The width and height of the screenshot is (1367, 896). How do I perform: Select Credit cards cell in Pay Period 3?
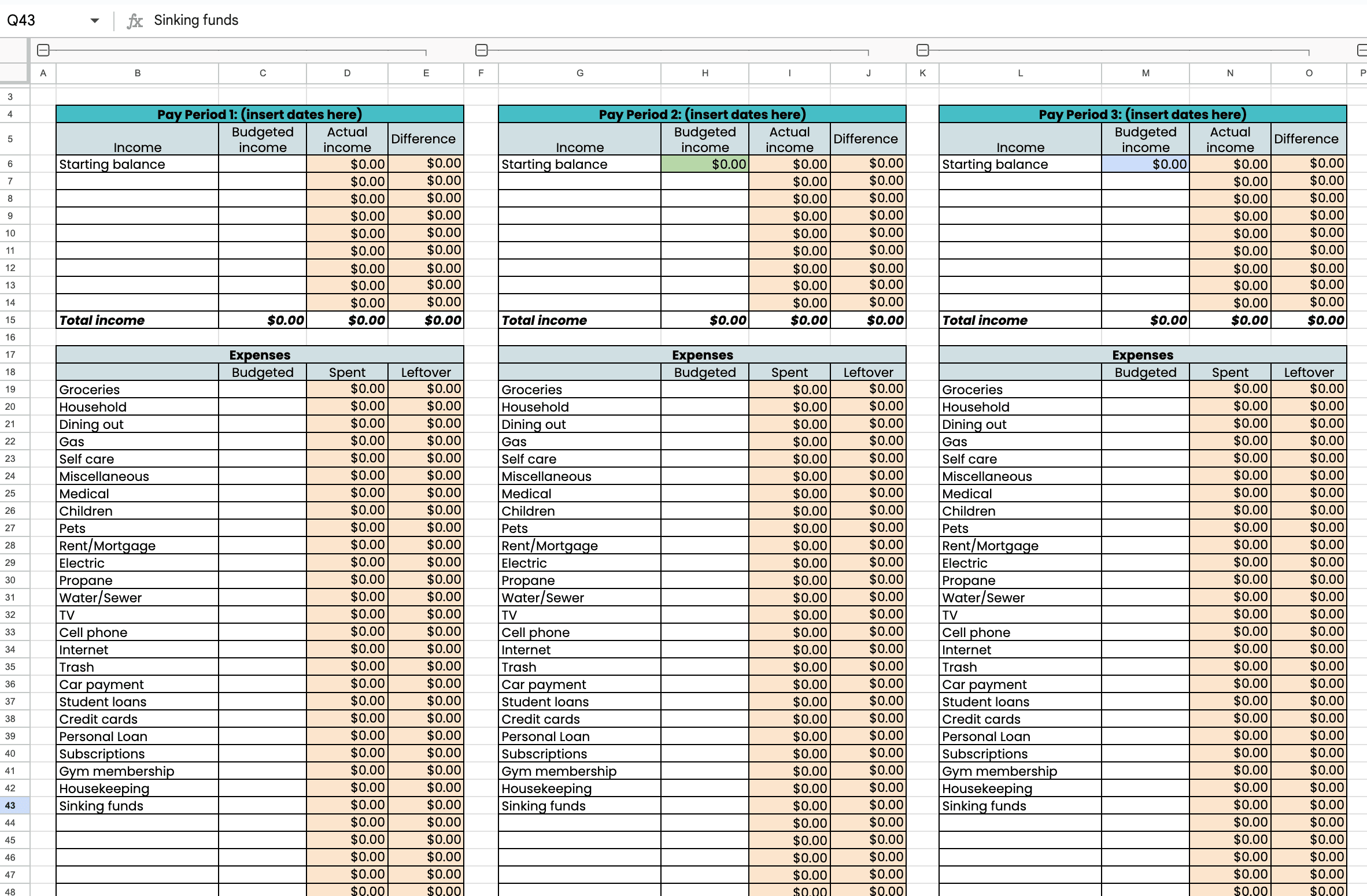[1021, 719]
